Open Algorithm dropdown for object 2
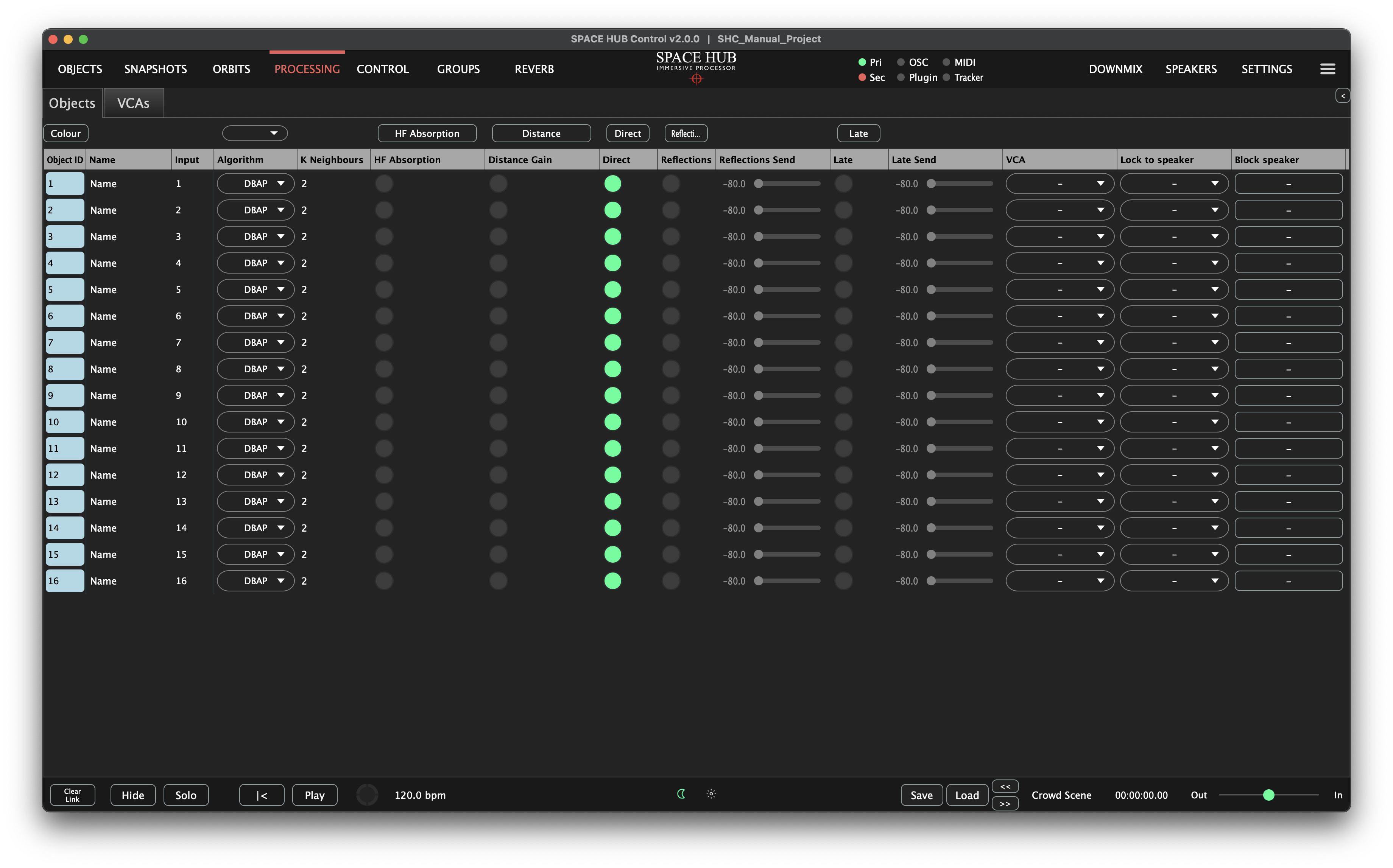The height and width of the screenshot is (868, 1393). coord(256,210)
